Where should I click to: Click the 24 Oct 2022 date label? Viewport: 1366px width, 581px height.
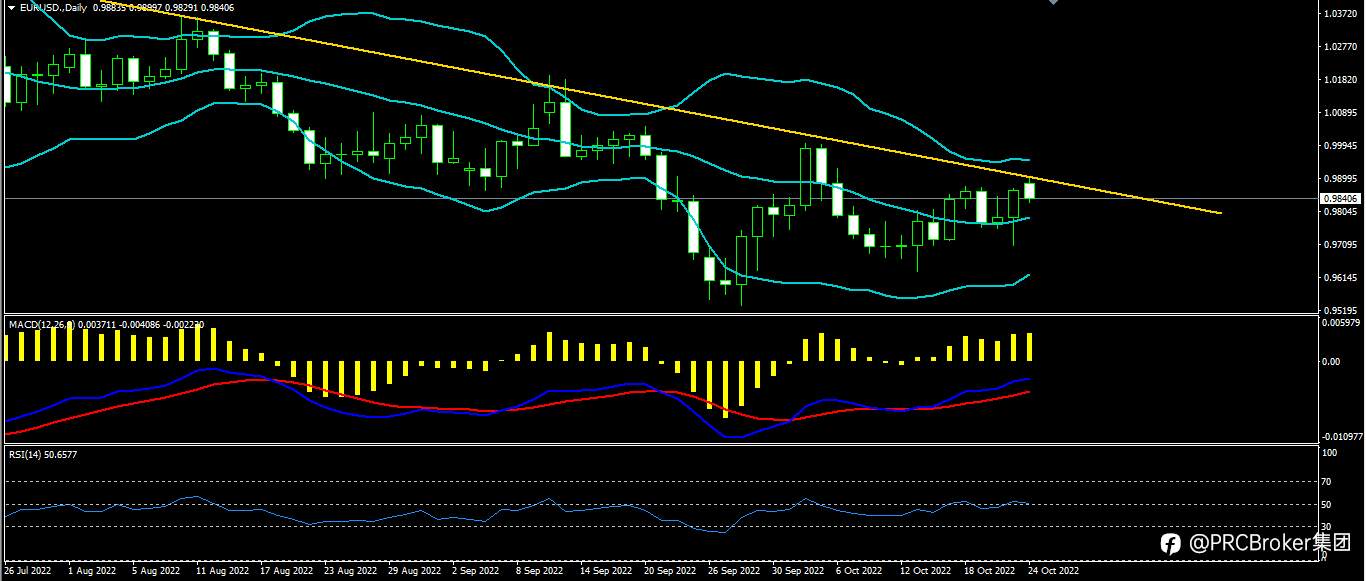click(1054, 571)
